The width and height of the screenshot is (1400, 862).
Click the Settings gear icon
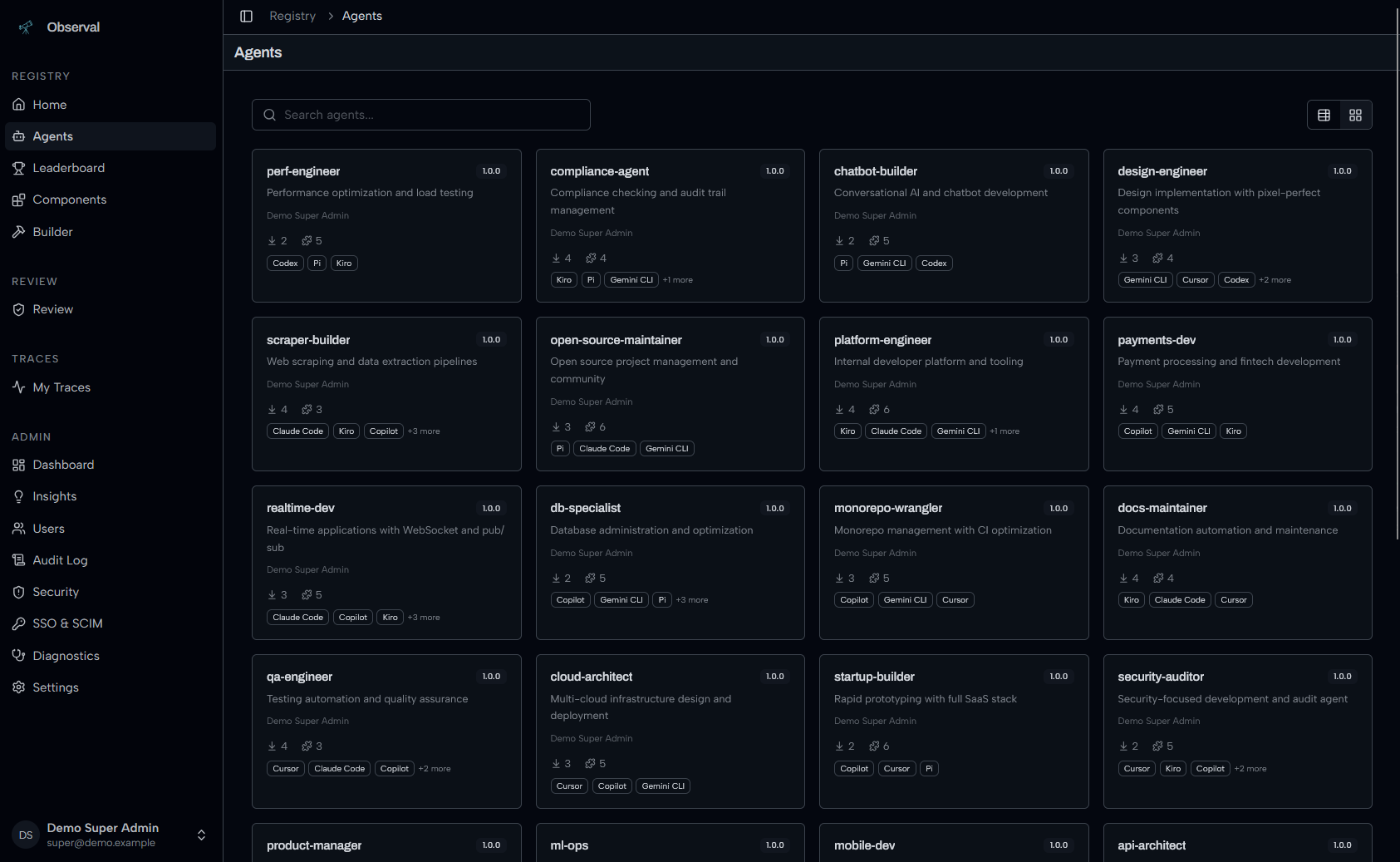(x=19, y=687)
